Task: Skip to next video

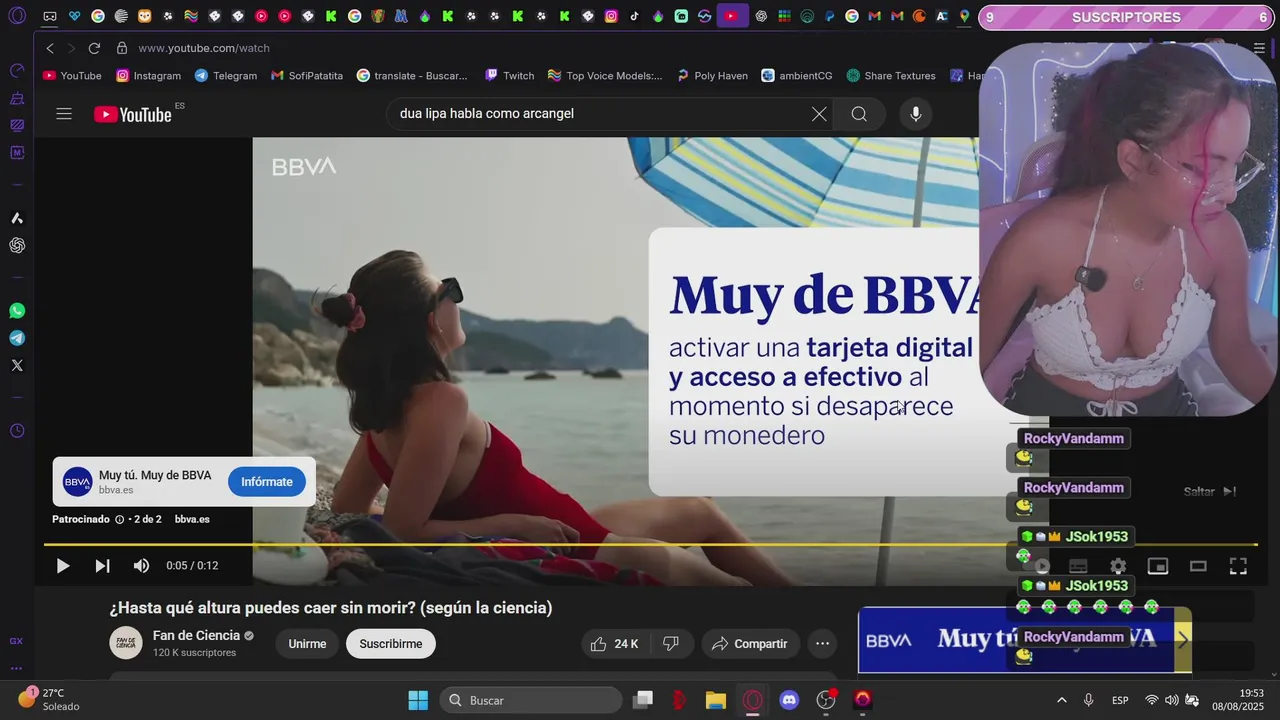Action: 102,566
